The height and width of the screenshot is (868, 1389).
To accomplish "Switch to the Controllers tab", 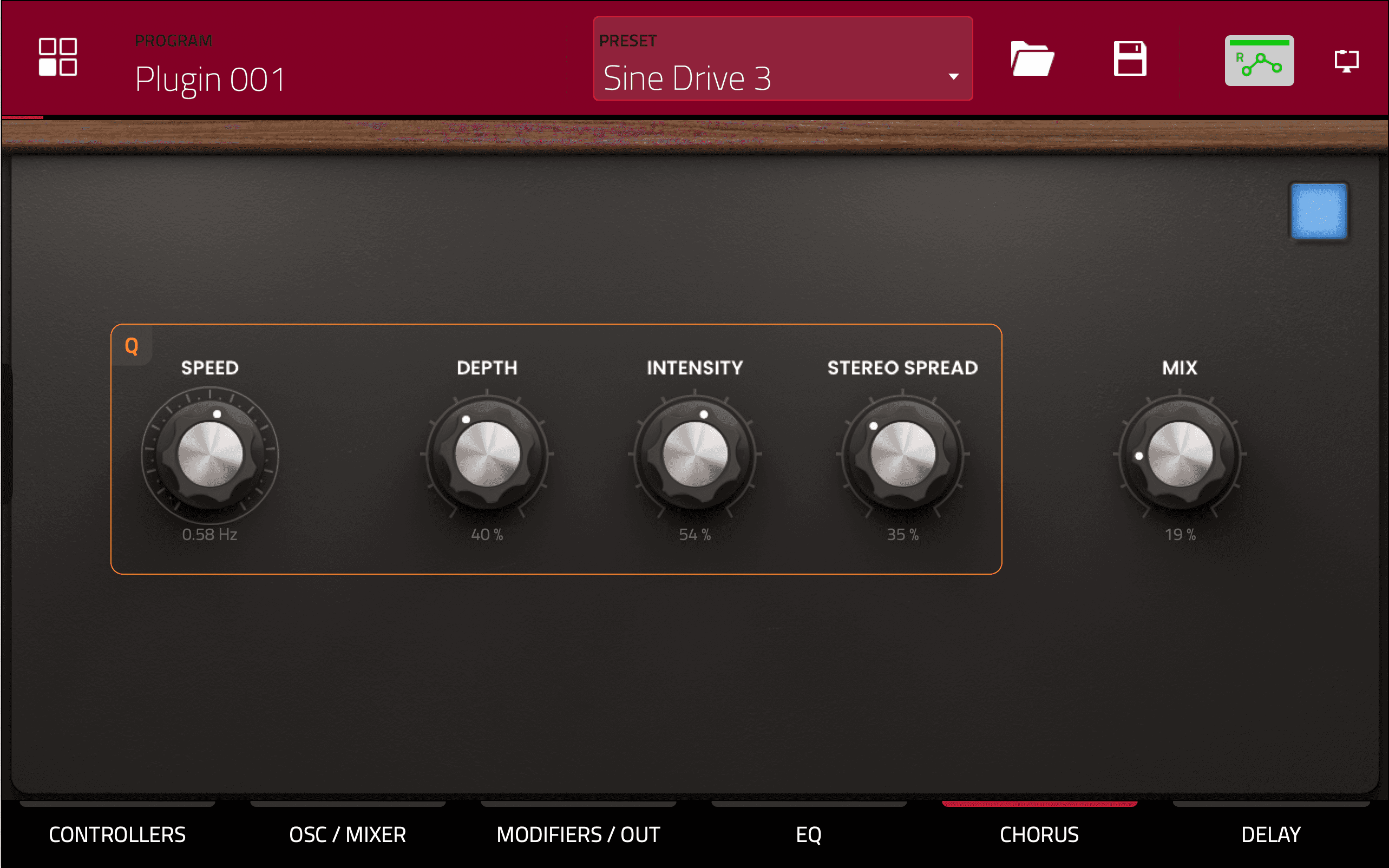I will (x=117, y=834).
